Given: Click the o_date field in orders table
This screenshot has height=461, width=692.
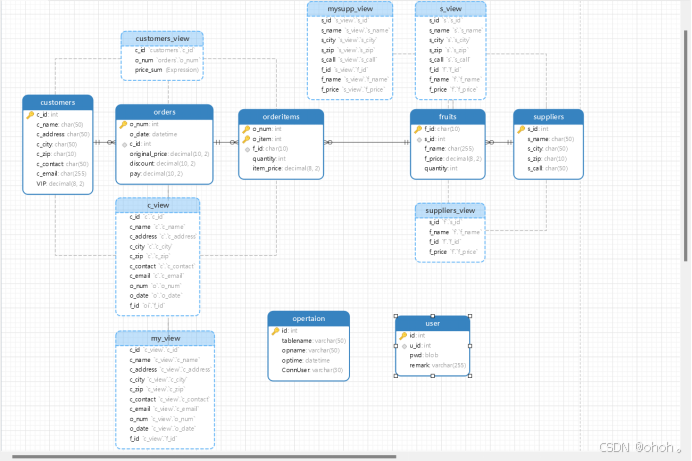Looking at the screenshot, I should tap(153, 134).
